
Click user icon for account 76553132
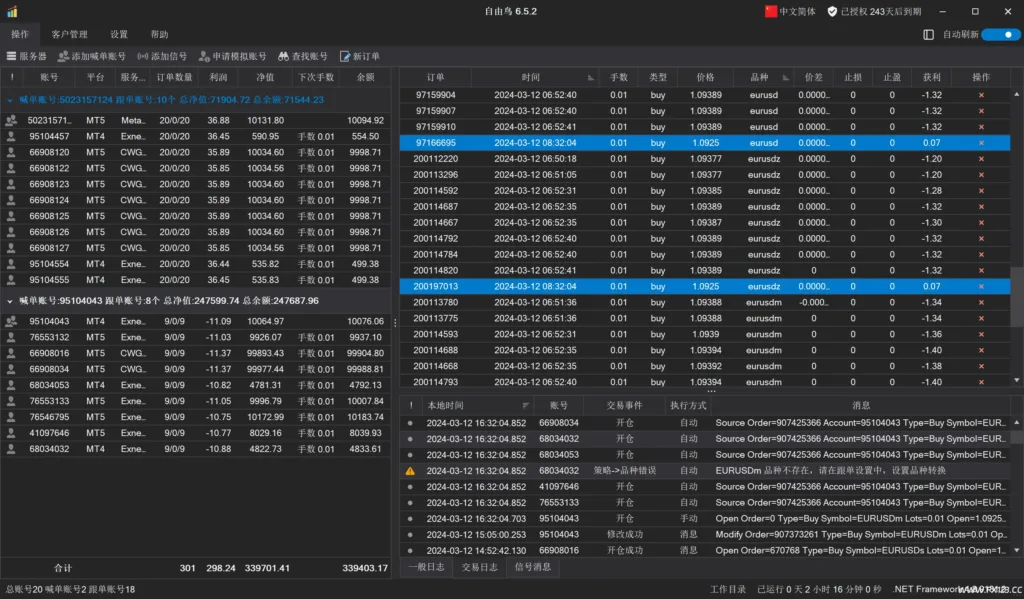point(11,337)
